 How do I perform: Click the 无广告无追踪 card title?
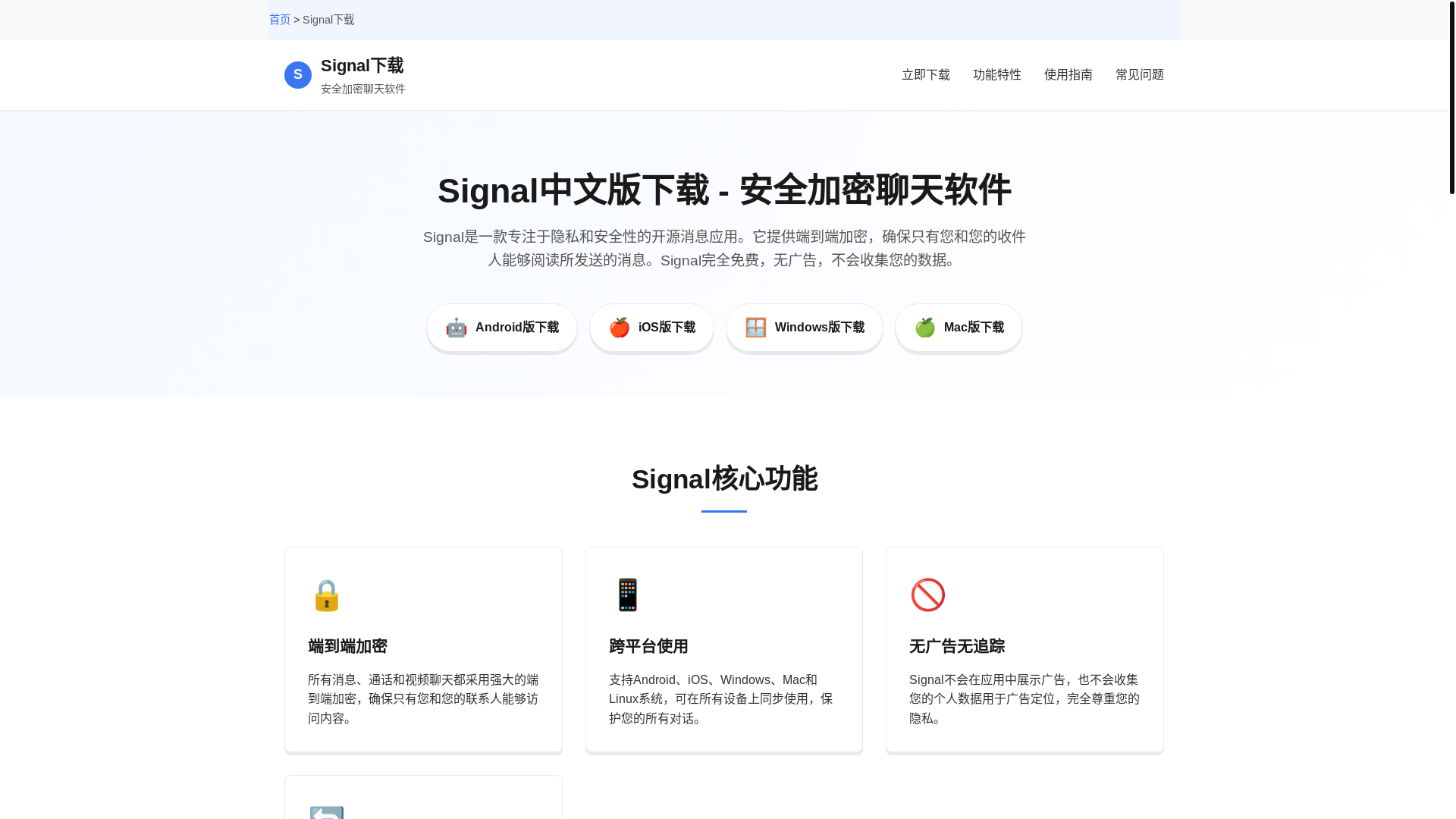(957, 647)
